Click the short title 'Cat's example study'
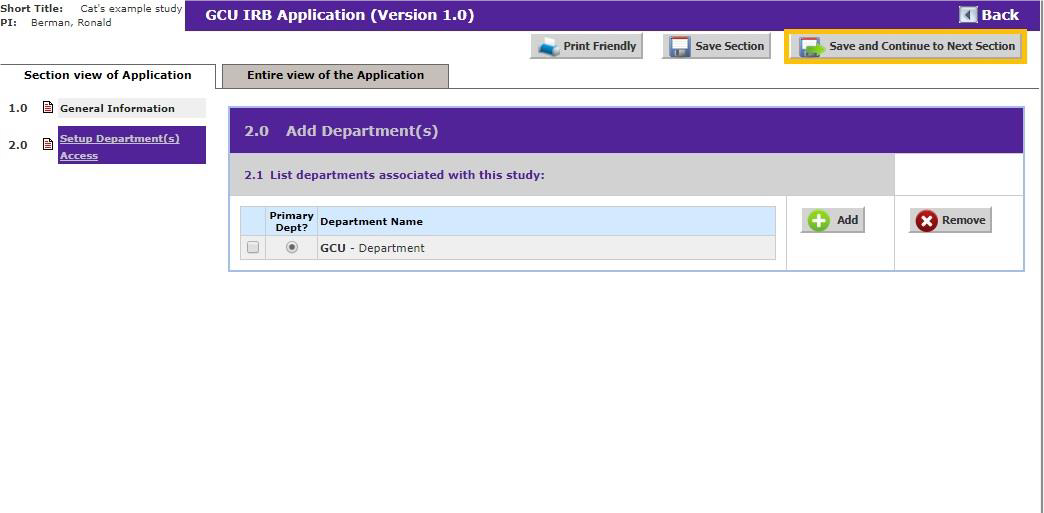 coord(131,9)
